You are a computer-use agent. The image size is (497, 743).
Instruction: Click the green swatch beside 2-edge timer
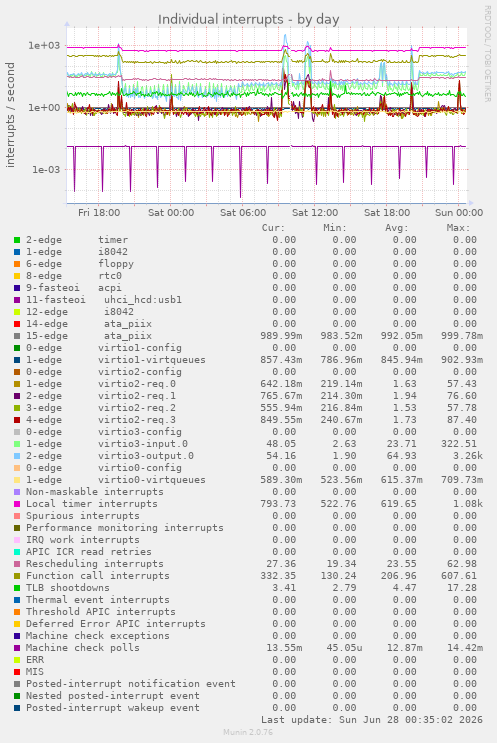17,240
